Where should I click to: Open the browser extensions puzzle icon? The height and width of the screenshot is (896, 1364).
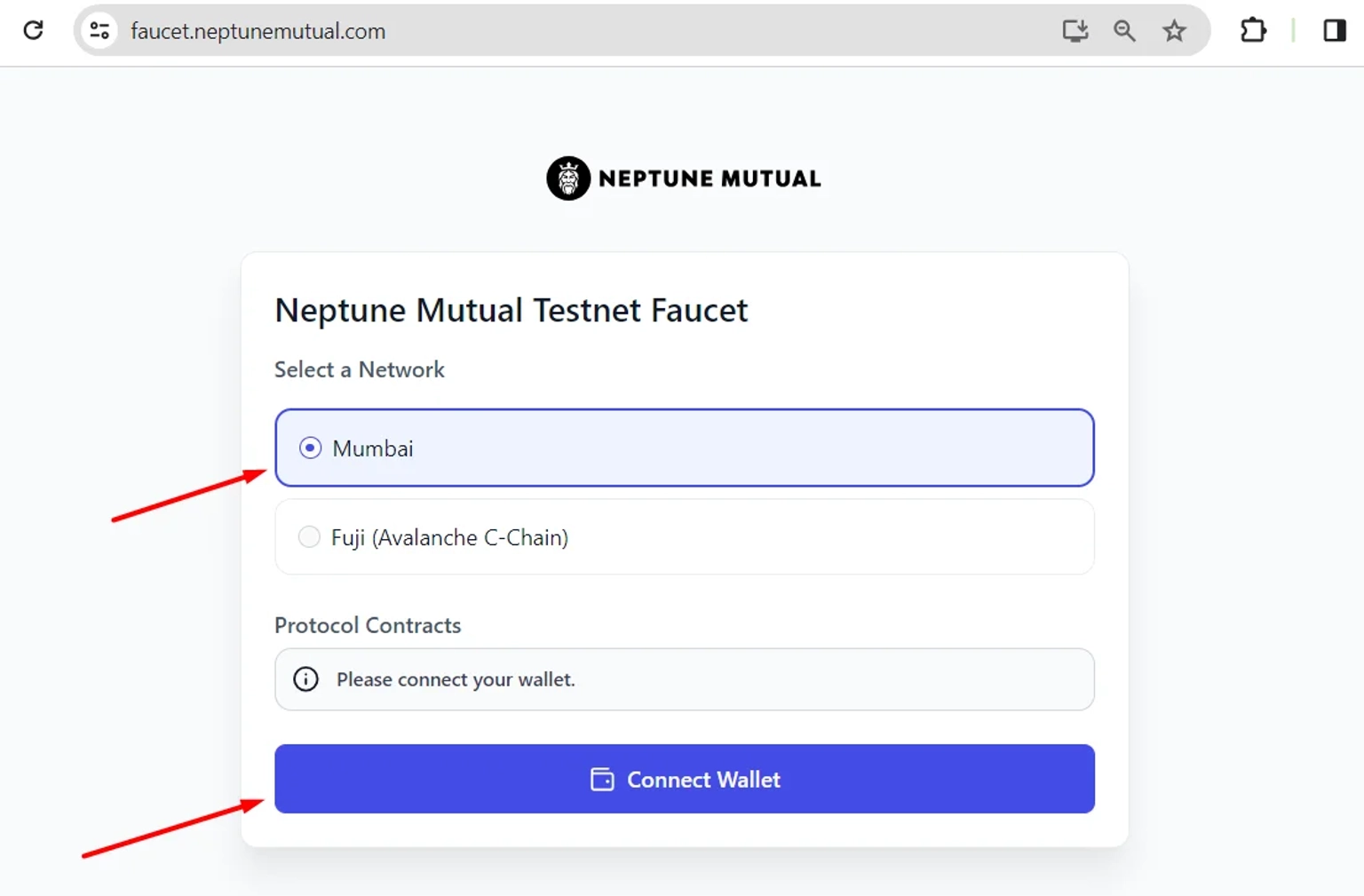tap(1253, 31)
